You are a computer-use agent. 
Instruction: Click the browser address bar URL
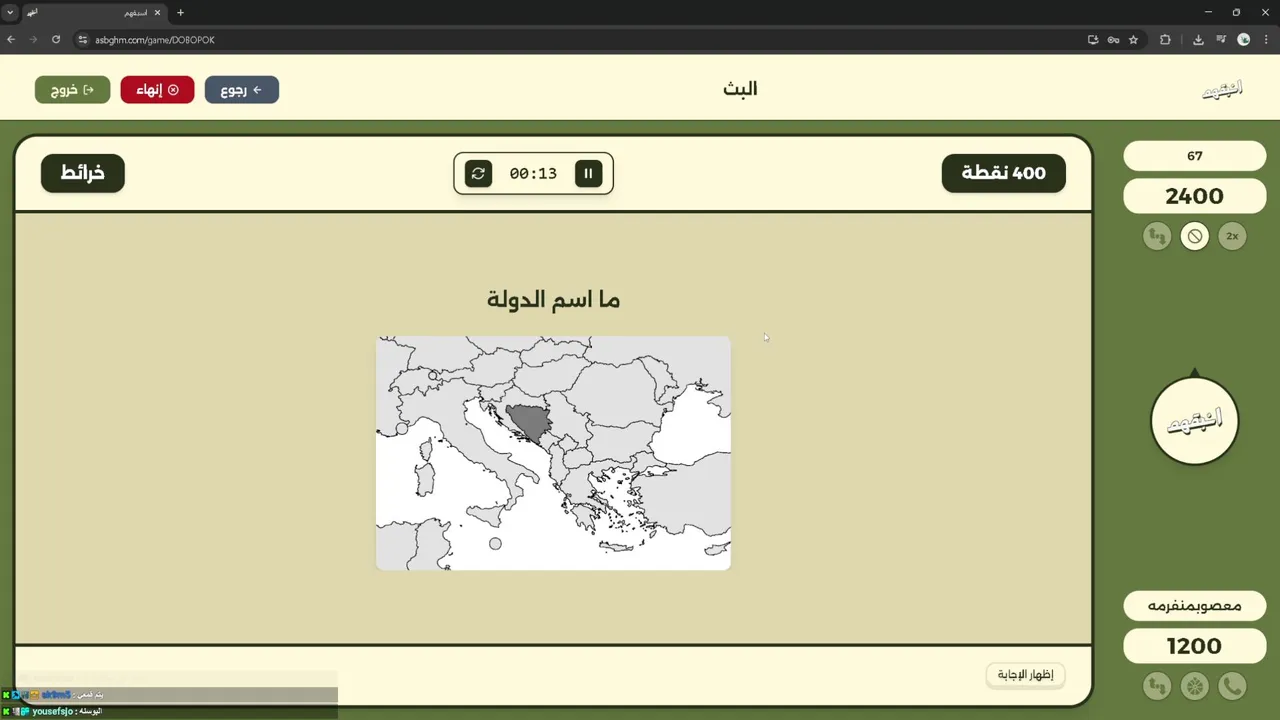click(x=155, y=40)
